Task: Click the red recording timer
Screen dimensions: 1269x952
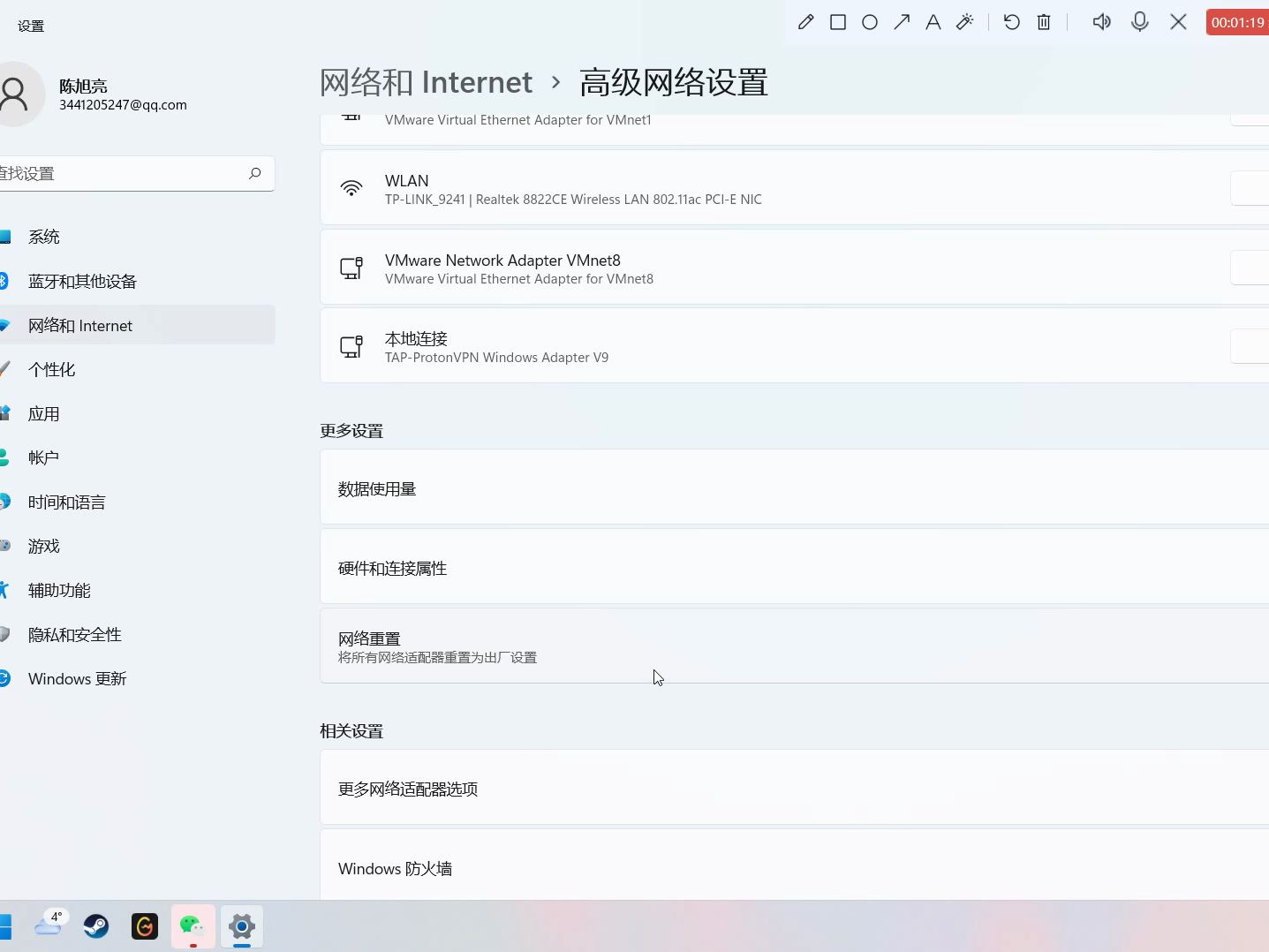Action: 1237,22
